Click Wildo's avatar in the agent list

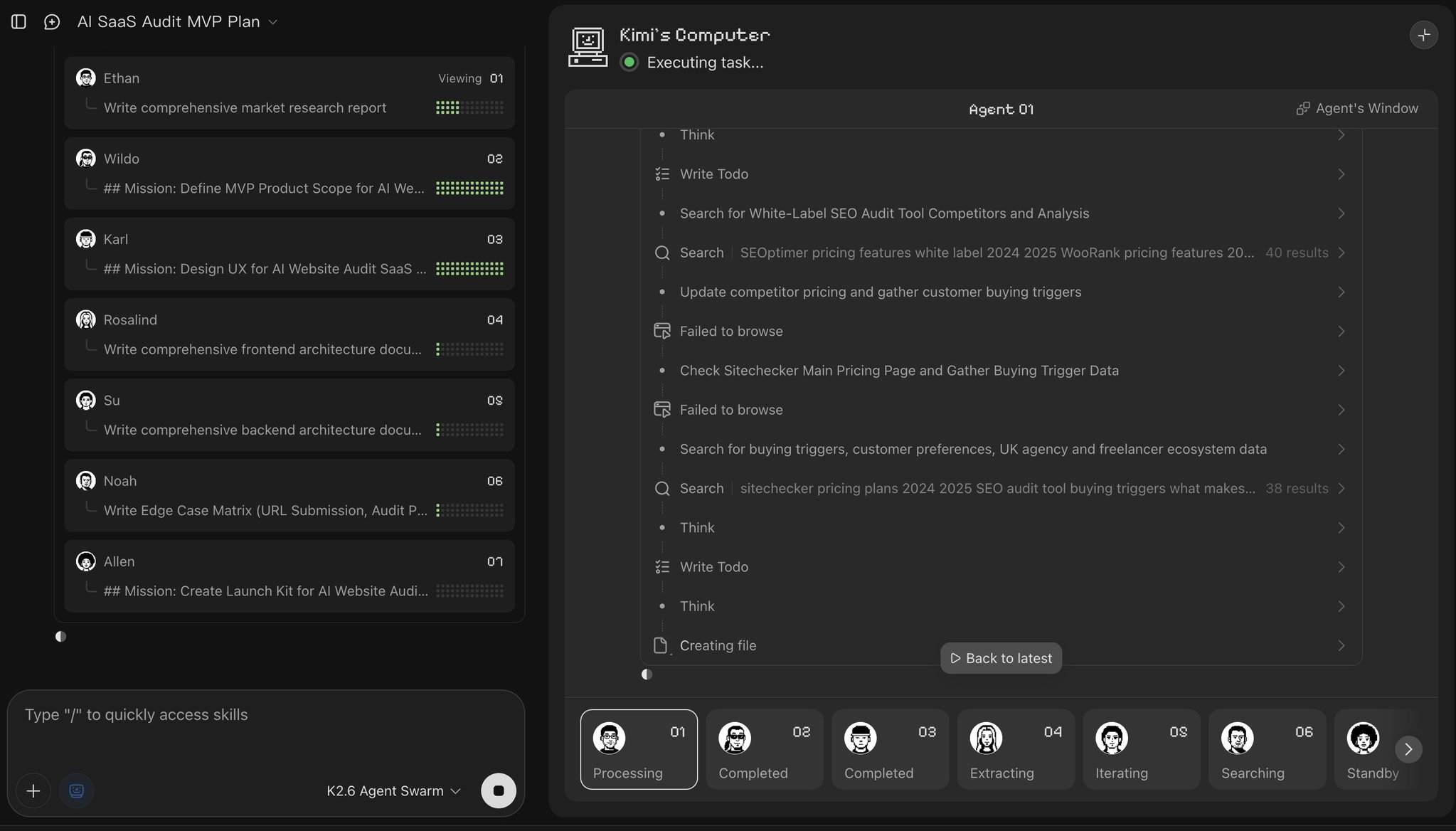[x=86, y=159]
